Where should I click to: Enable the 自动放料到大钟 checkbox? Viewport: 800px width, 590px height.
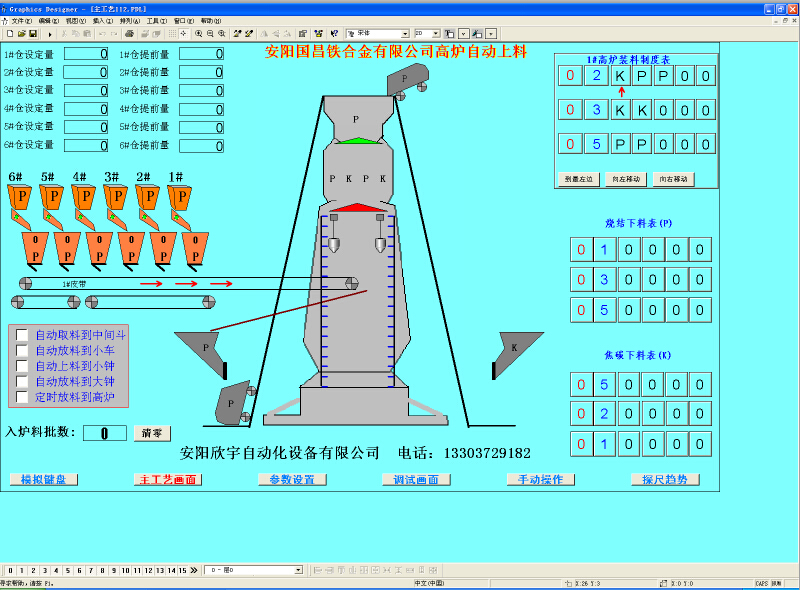click(22, 382)
